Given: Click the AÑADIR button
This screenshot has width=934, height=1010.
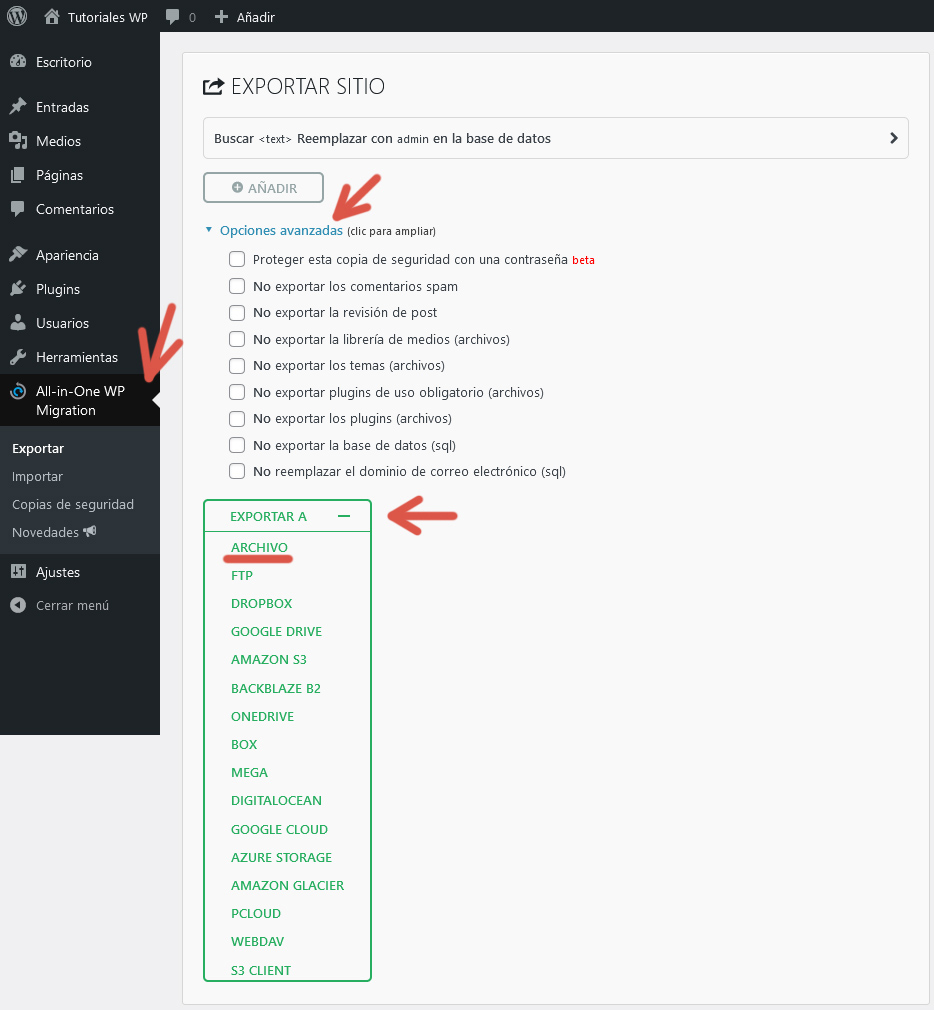Looking at the screenshot, I should click(x=263, y=187).
